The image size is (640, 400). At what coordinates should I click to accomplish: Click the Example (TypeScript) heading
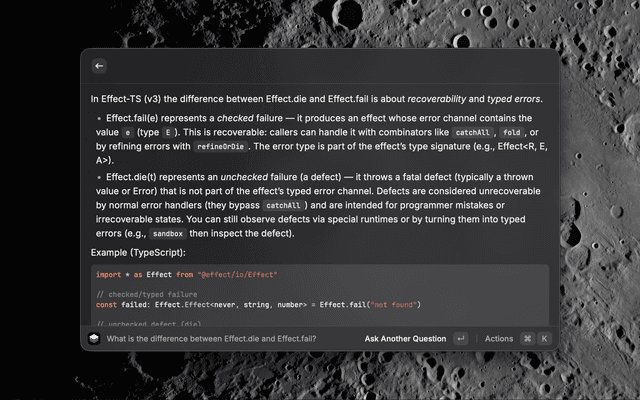138,253
